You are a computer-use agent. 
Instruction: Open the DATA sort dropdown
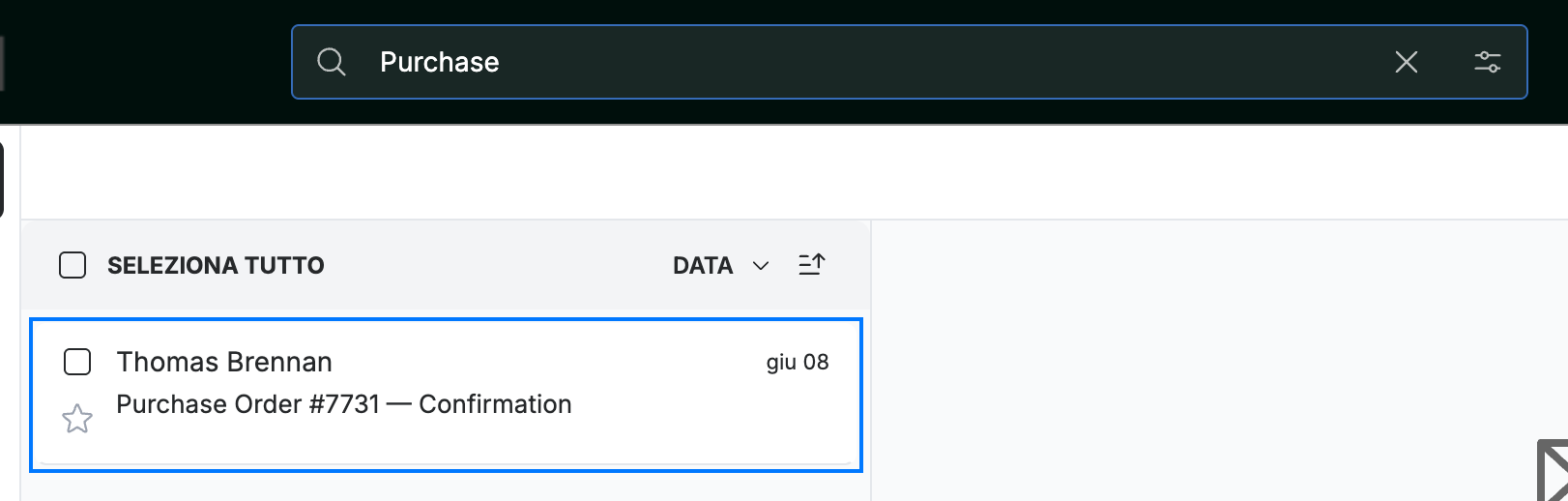coord(720,265)
